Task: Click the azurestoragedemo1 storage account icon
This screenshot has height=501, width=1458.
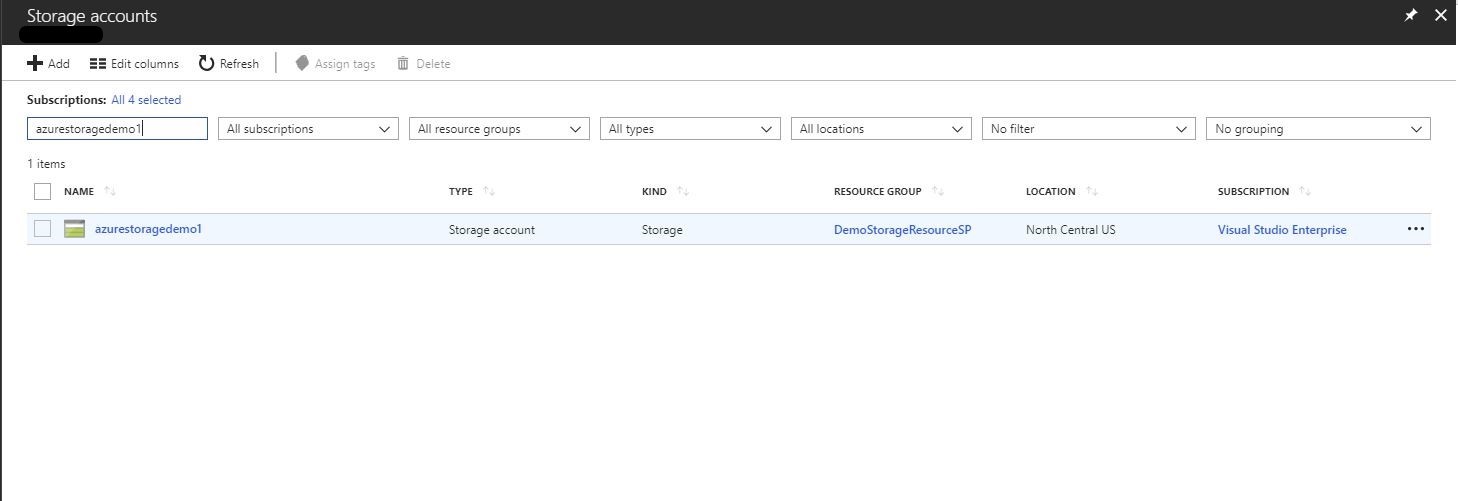Action: [x=74, y=229]
